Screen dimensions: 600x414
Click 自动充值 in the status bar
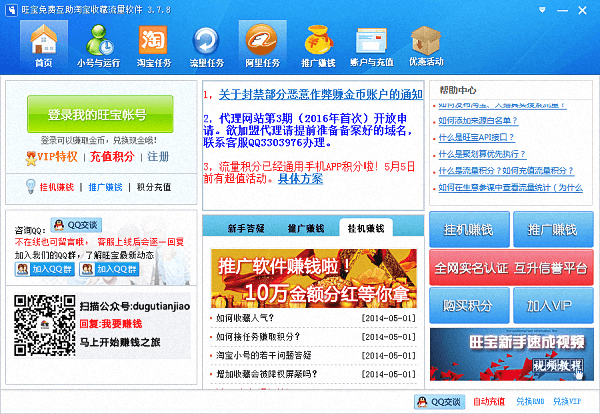(489, 401)
